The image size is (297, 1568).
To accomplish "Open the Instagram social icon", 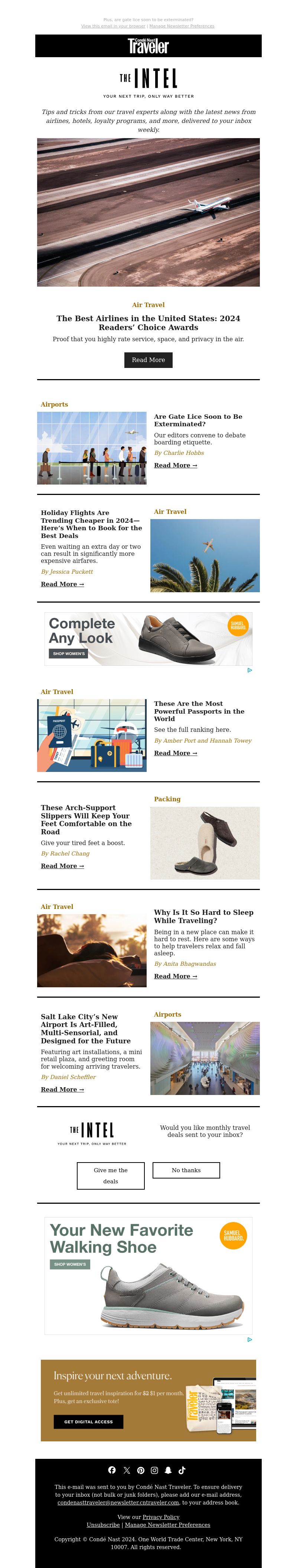I will click(x=154, y=1470).
